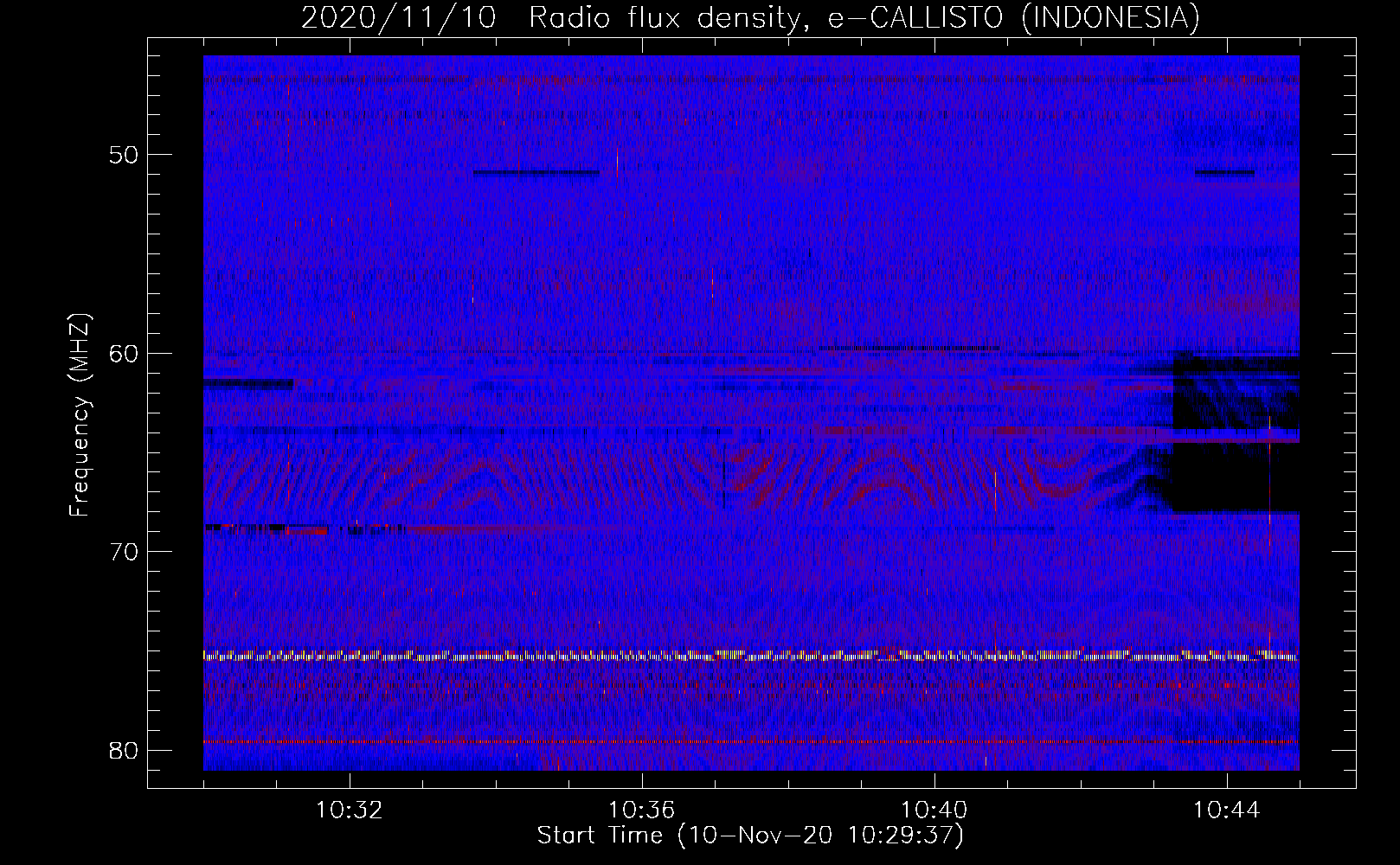Click the 10:36 time tick label
Screen dimensions: 1400x865
coord(642,811)
